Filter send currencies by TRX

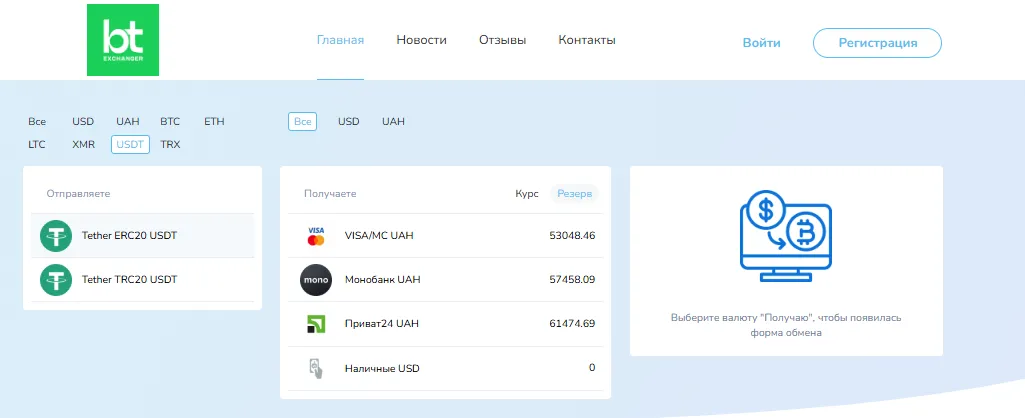(x=171, y=145)
